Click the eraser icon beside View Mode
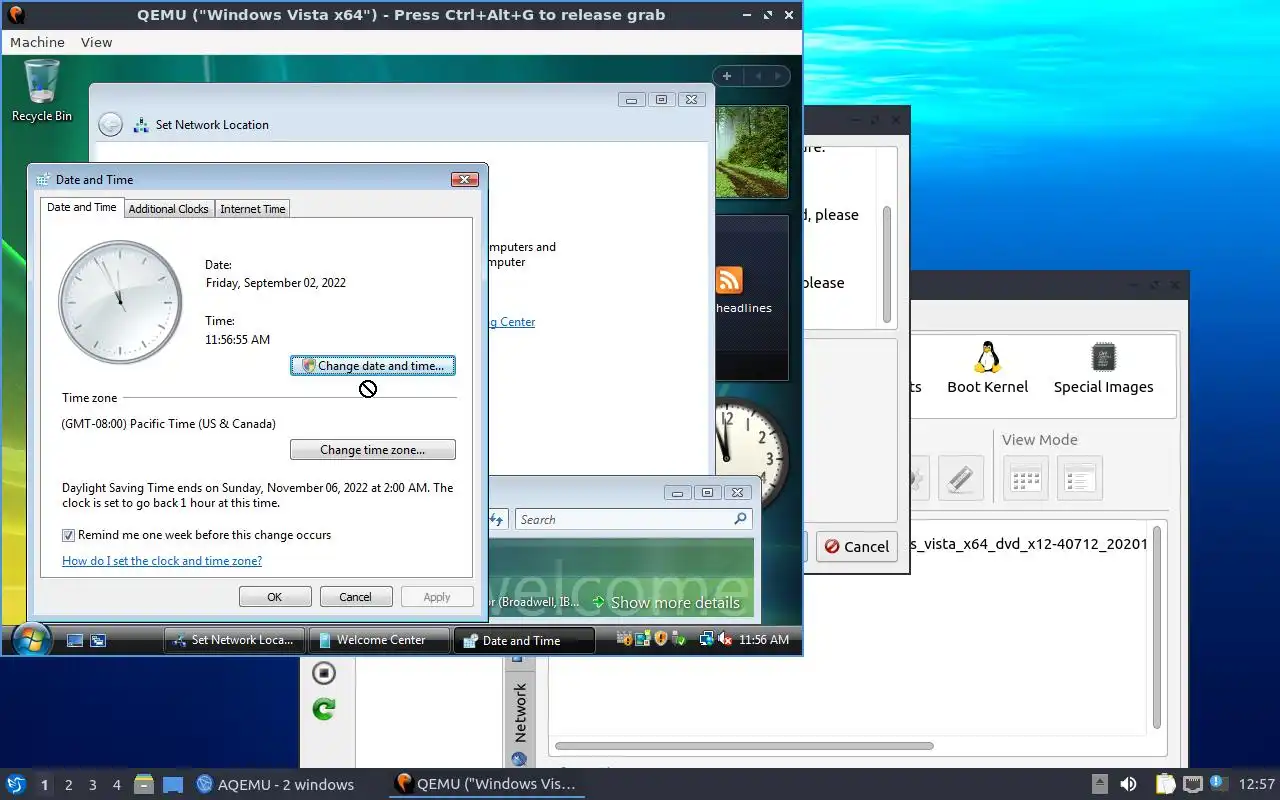The width and height of the screenshot is (1280, 800). click(x=960, y=478)
